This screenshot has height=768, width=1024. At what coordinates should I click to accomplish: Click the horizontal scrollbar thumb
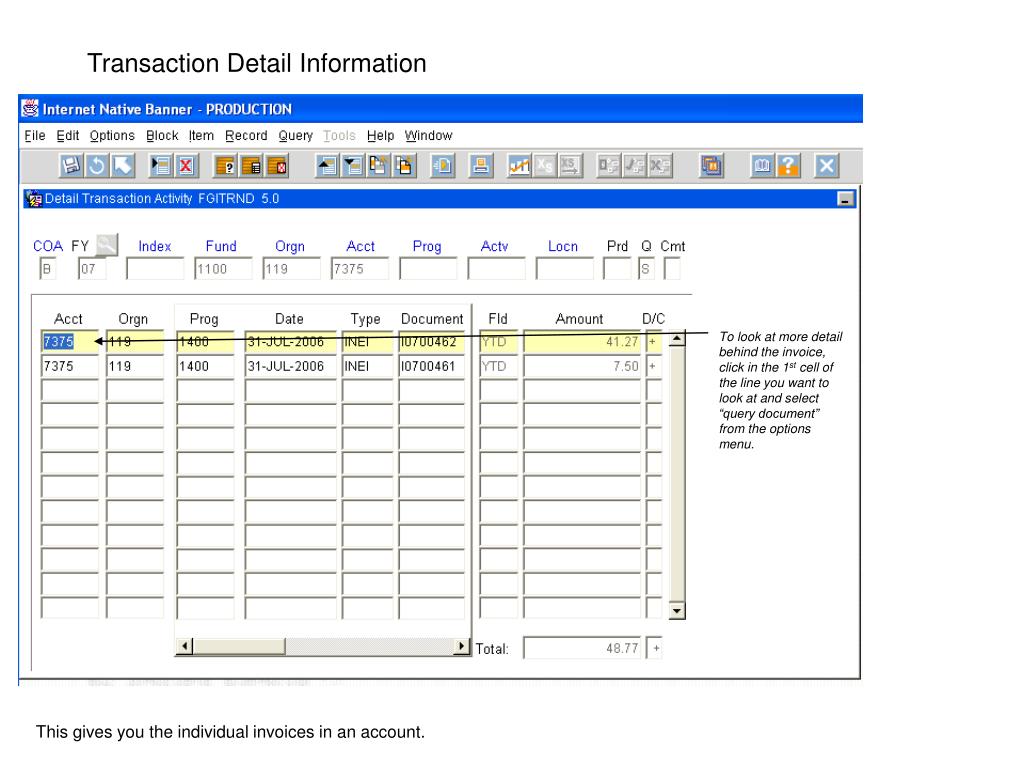(239, 647)
